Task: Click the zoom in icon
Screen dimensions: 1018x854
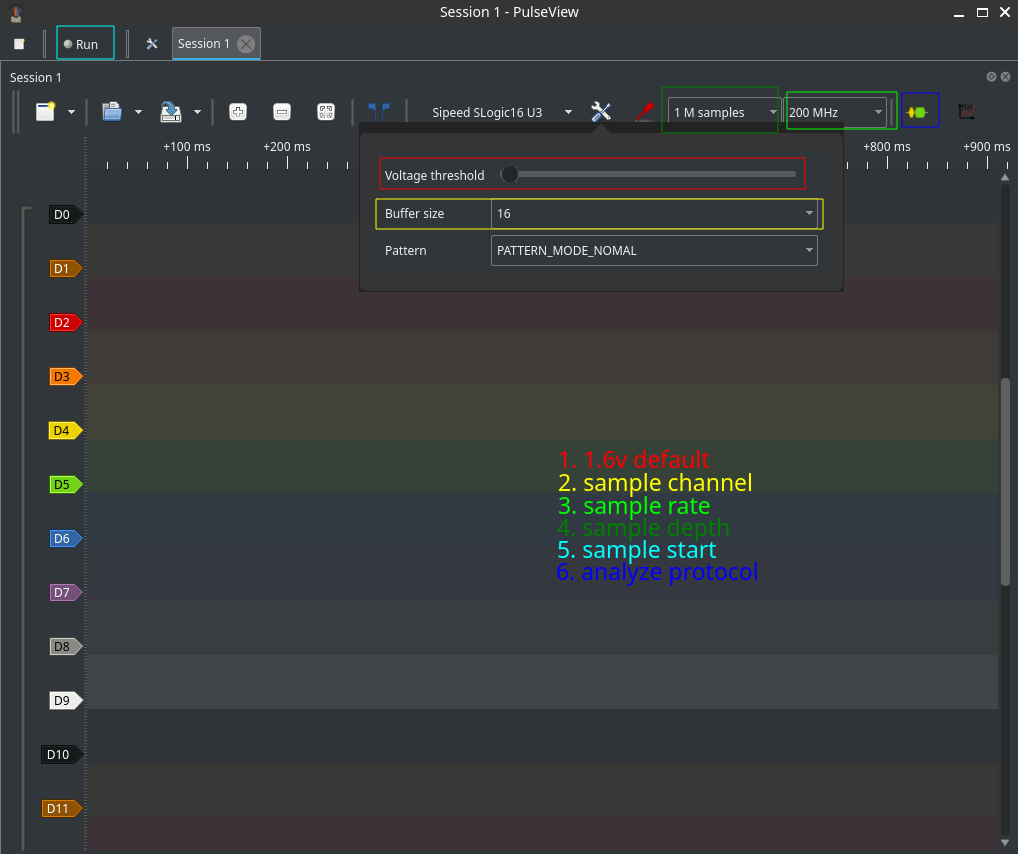Action: pos(238,112)
